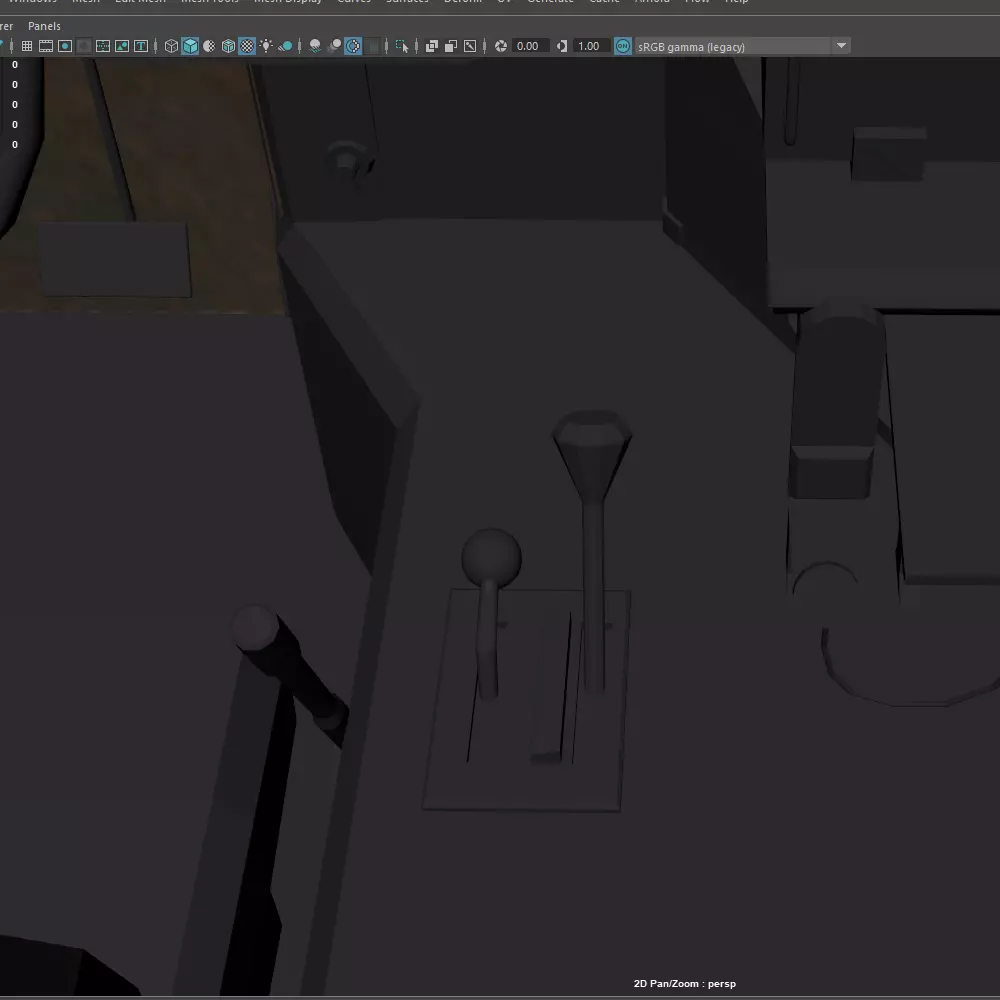
Task: Open the Panels menu
Action: click(x=44, y=26)
